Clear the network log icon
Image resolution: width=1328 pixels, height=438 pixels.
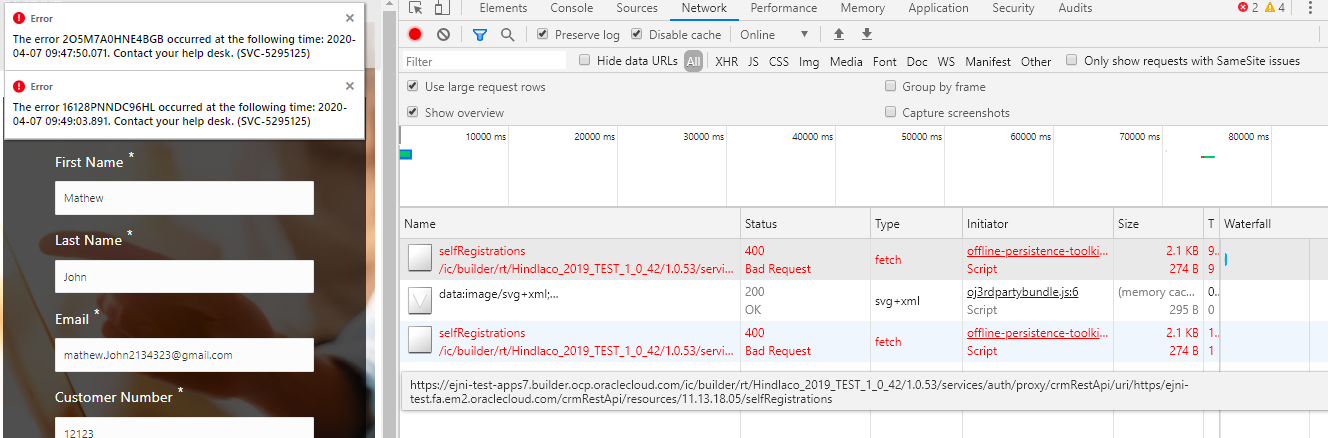click(x=443, y=34)
